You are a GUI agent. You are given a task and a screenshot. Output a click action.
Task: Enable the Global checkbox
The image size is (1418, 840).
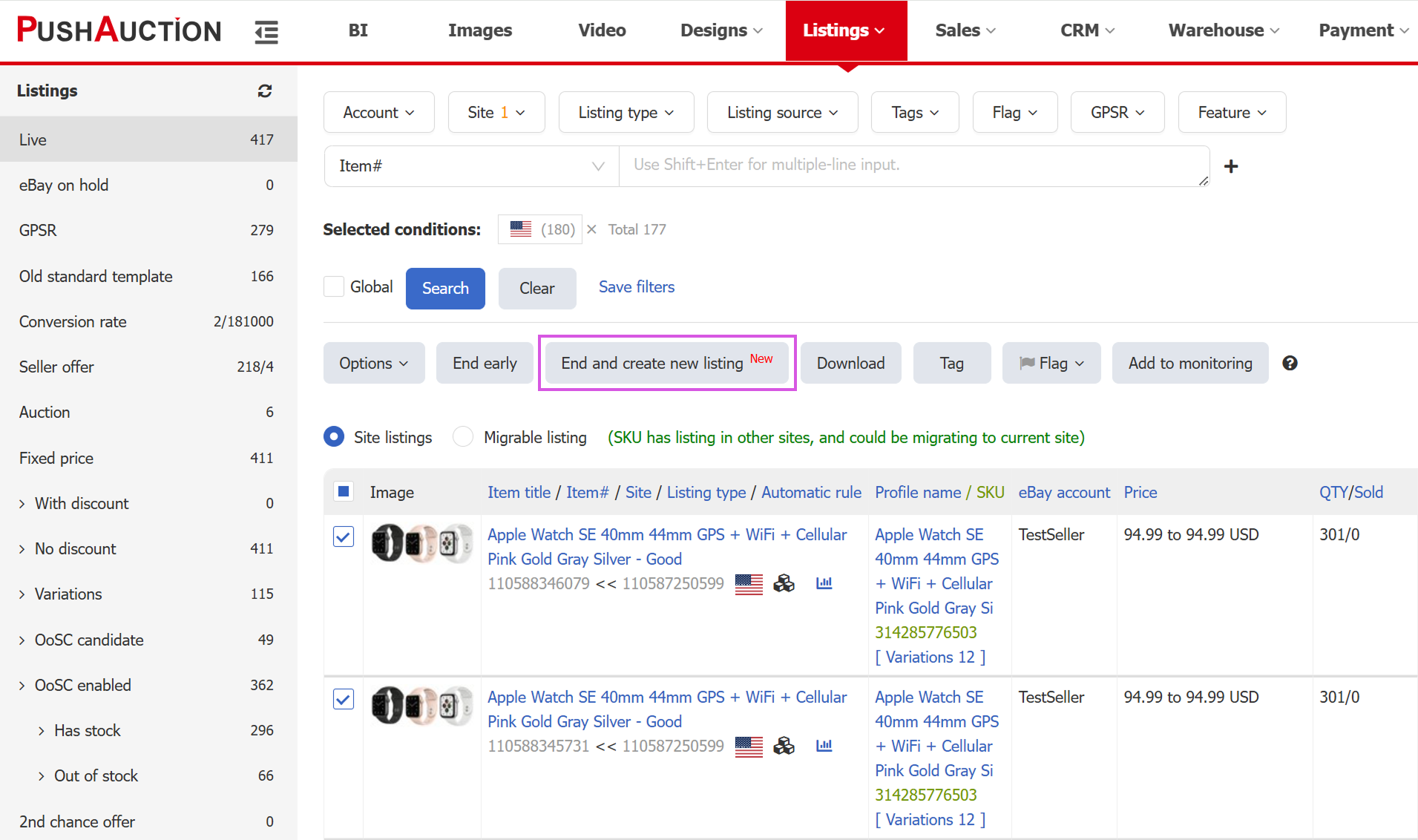coord(334,287)
